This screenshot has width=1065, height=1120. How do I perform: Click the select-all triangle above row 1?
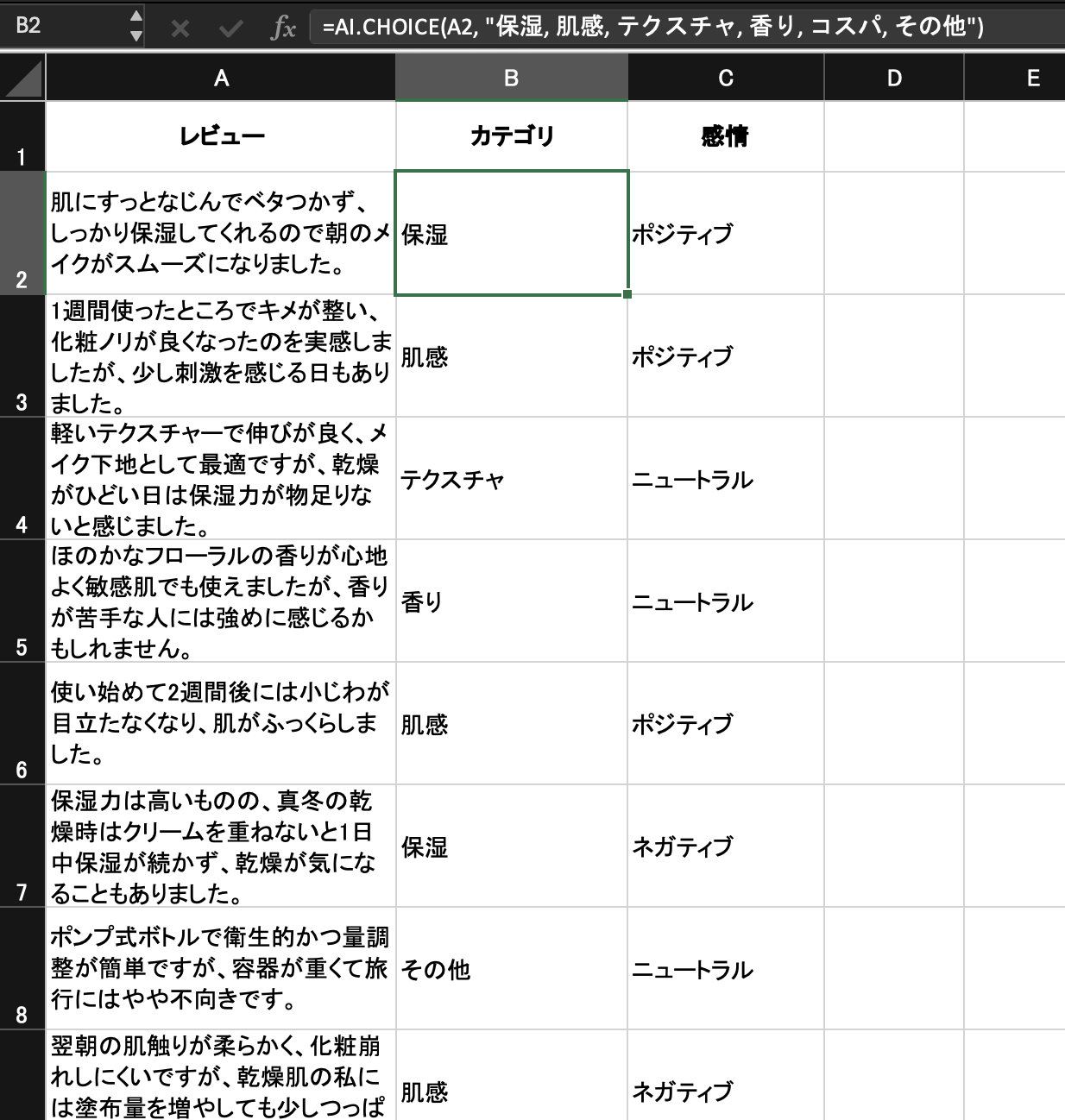(22, 78)
